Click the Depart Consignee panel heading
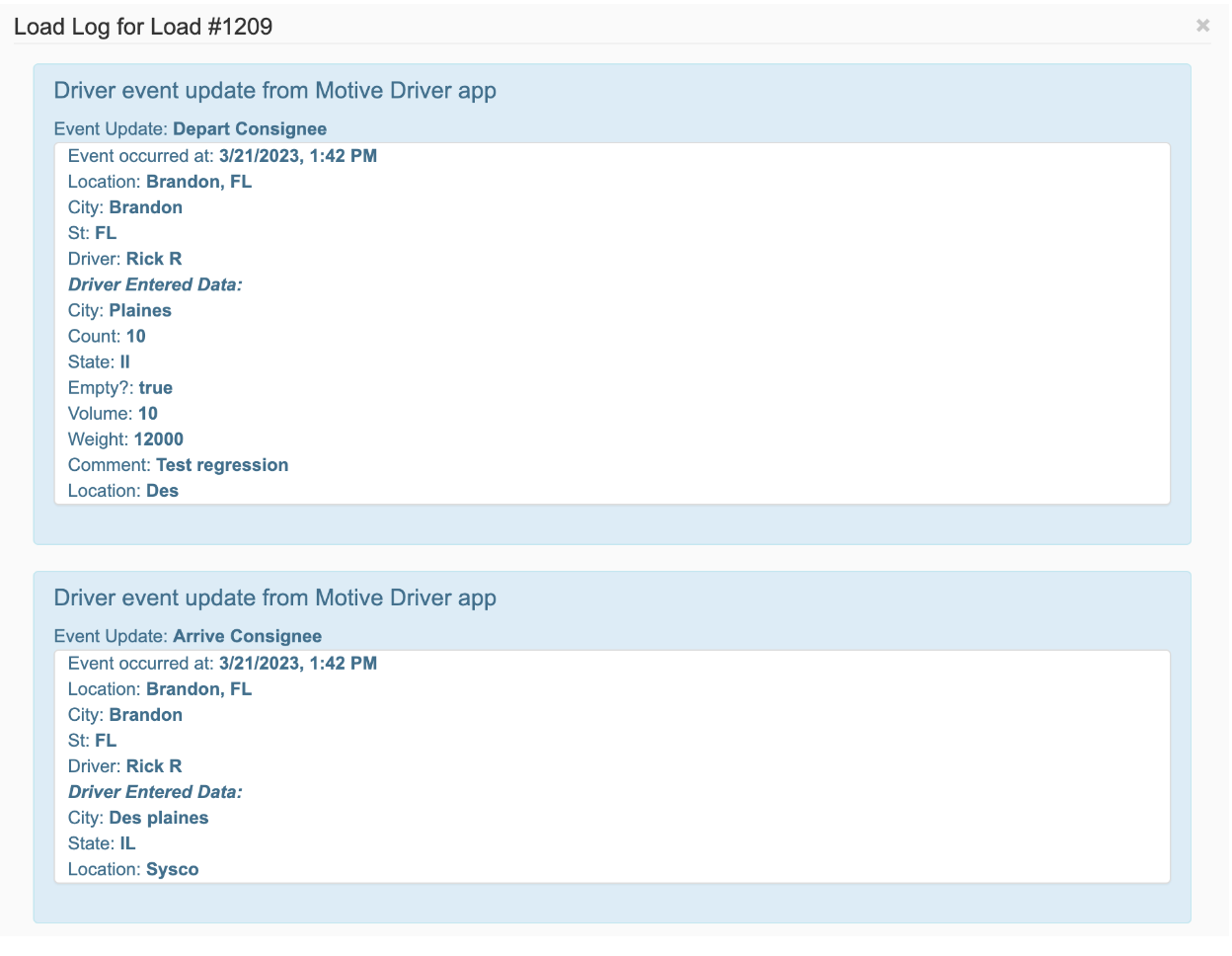Image resolution: width=1232 pixels, height=956 pixels. pyautogui.click(x=274, y=91)
